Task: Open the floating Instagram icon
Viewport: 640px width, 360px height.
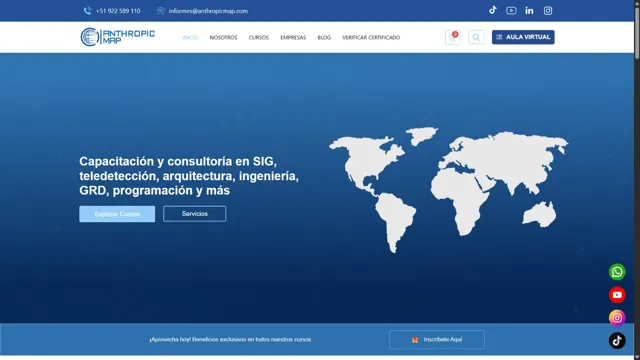Action: [x=617, y=318]
